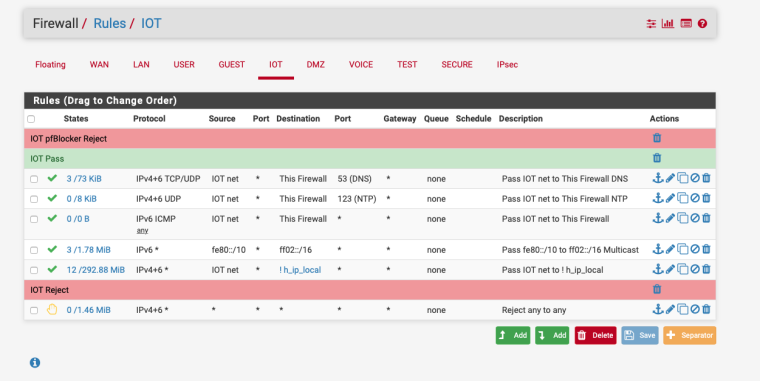The height and width of the screenshot is (381, 760).
Task: Toggle reject hand icon on last rule
Action: click(52, 309)
